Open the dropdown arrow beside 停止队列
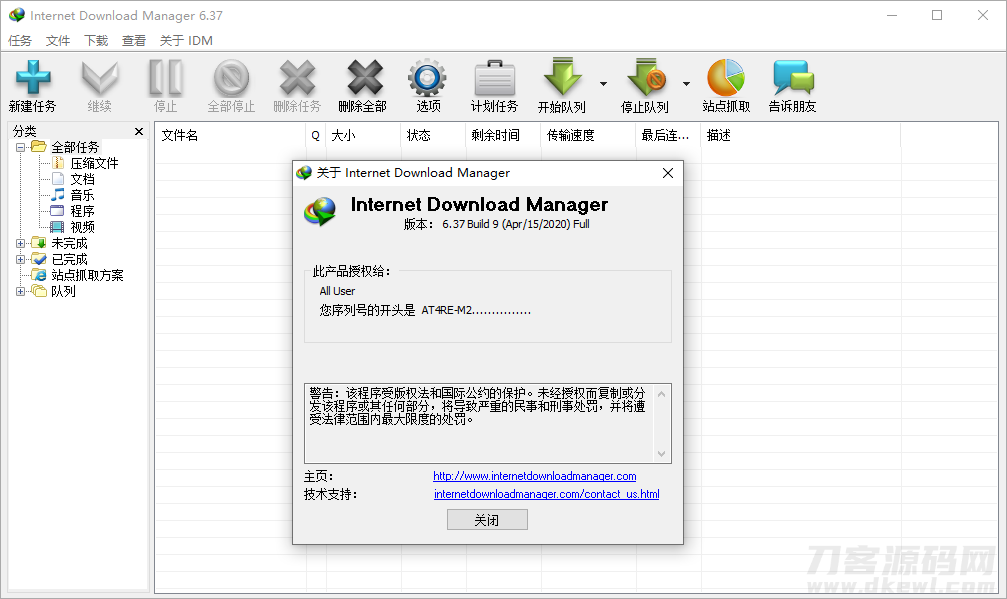The width and height of the screenshot is (1007, 599). pyautogui.click(x=687, y=84)
